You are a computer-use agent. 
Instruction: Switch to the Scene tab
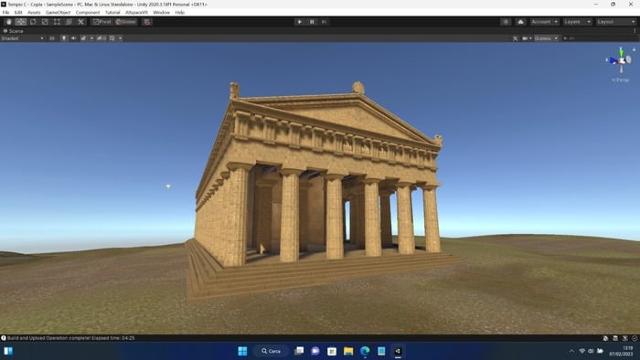13,31
